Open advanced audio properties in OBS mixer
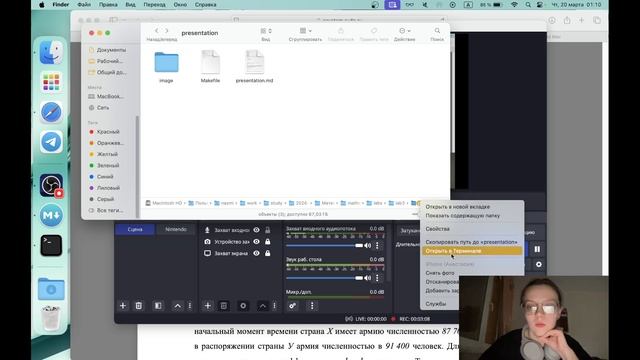640x360 pixels. (x=293, y=305)
